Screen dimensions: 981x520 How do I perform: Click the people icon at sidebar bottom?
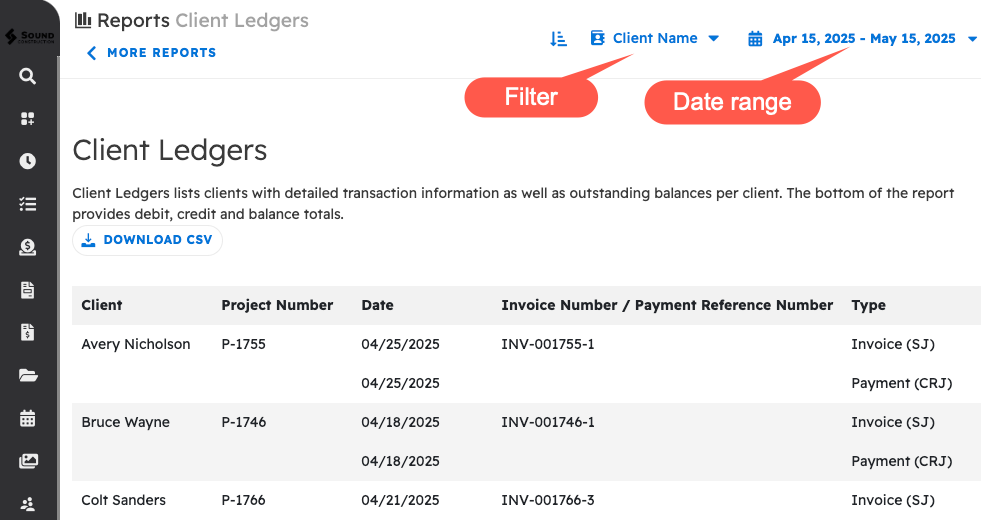pyautogui.click(x=28, y=503)
